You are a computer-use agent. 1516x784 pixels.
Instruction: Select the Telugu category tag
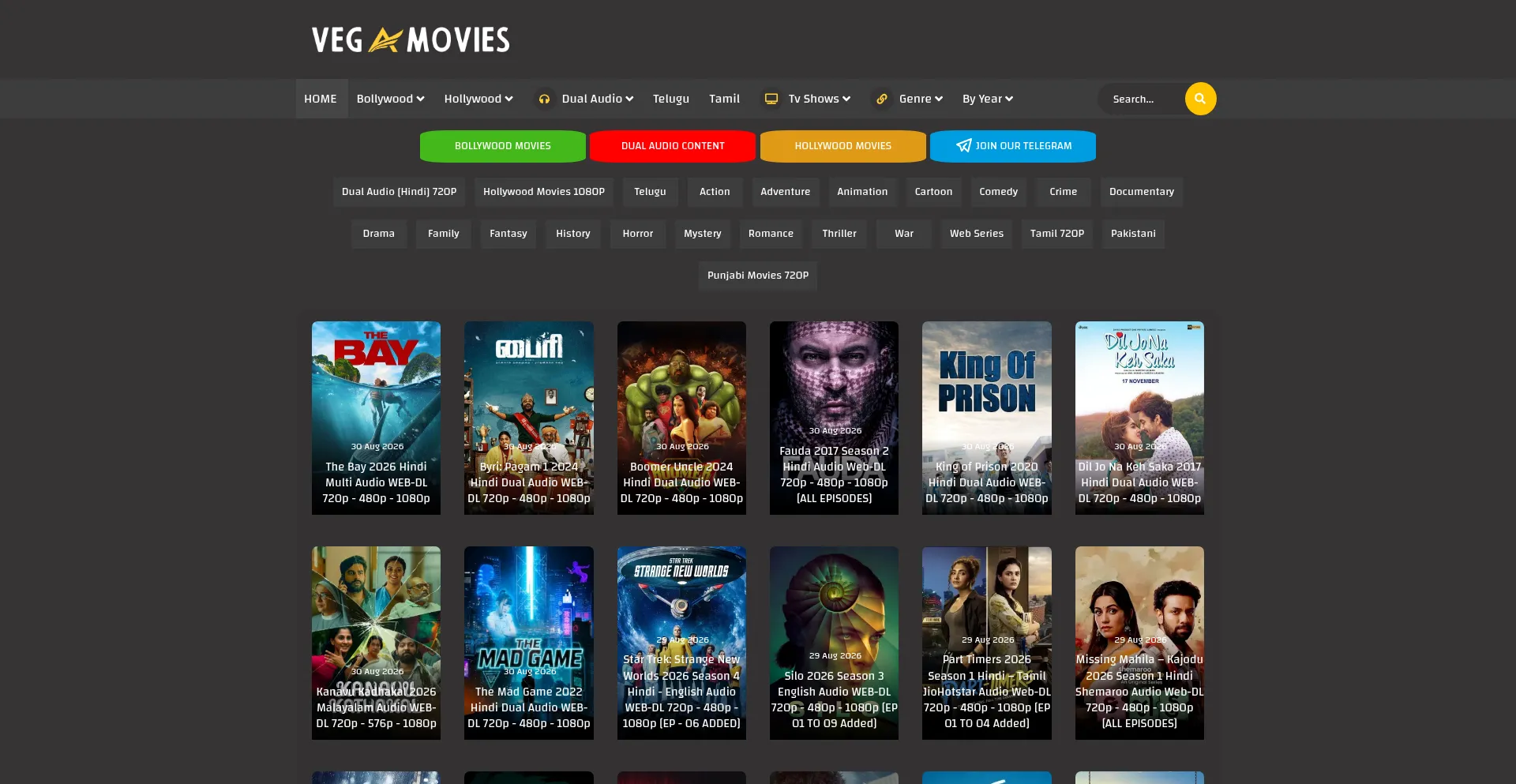coord(650,192)
